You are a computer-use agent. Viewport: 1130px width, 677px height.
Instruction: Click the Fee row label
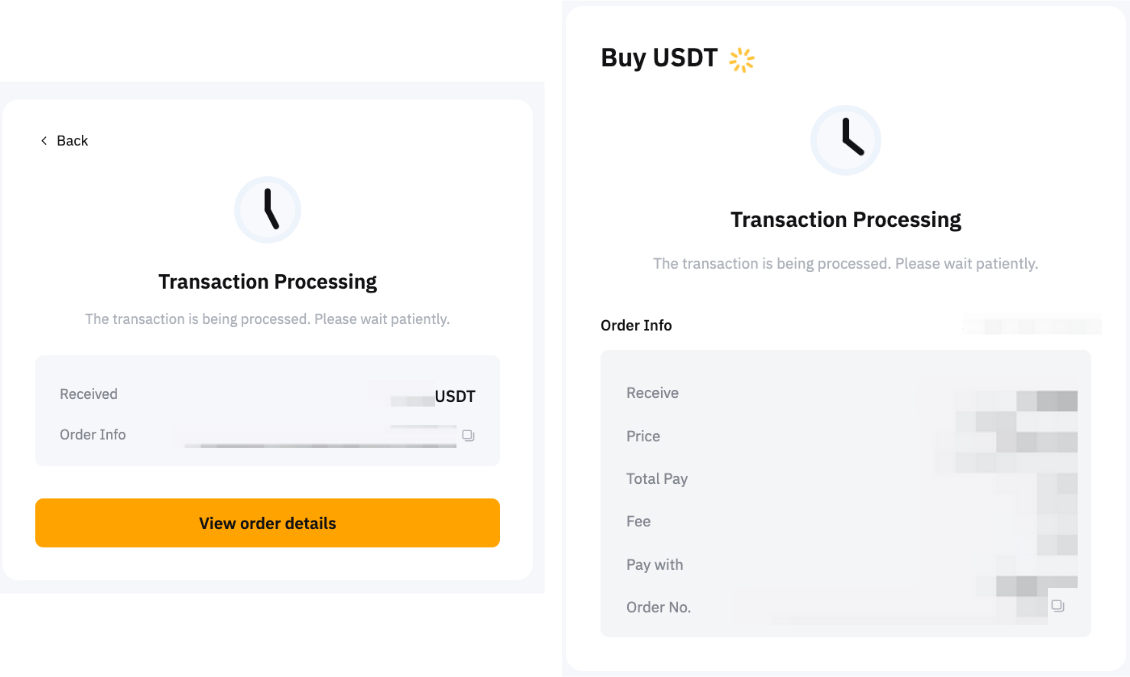[x=639, y=521]
